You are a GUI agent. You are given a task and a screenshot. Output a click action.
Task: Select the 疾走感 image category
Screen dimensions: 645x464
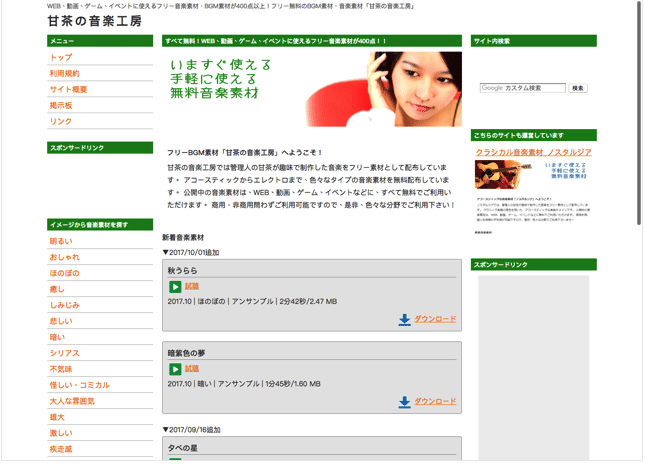61,450
